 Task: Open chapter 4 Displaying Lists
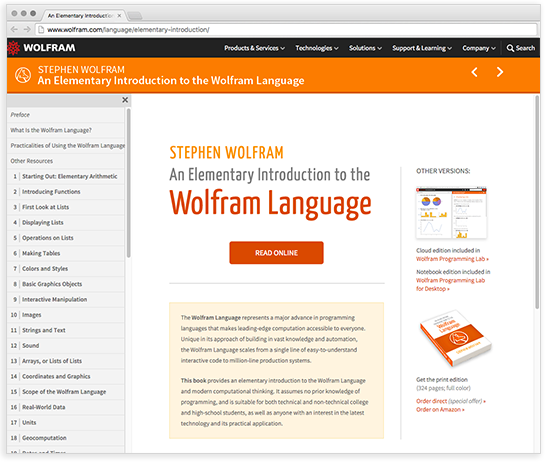click(x=66, y=222)
